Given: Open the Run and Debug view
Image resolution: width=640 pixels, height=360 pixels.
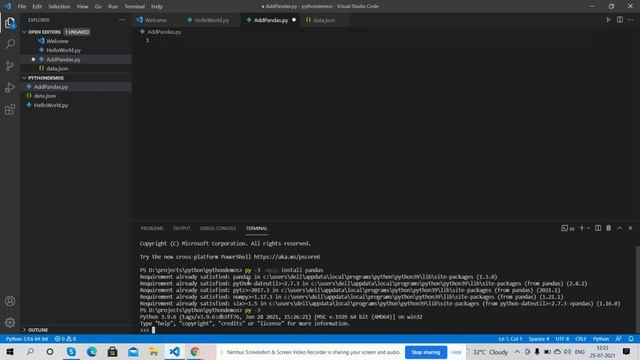Looking at the screenshot, I should coord(10,87).
